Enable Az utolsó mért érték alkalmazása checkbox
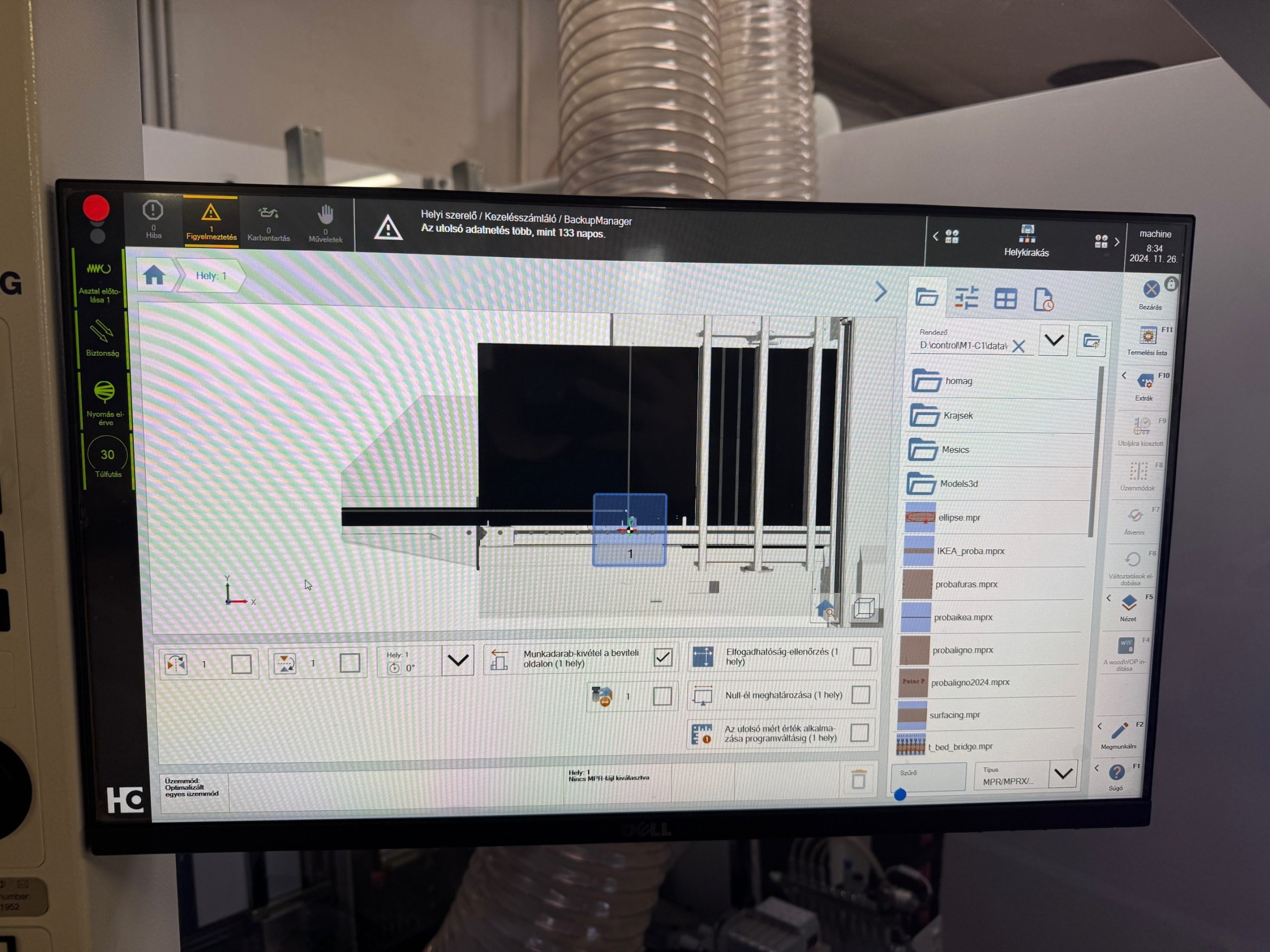Screen dimensions: 1270x952 (x=860, y=733)
